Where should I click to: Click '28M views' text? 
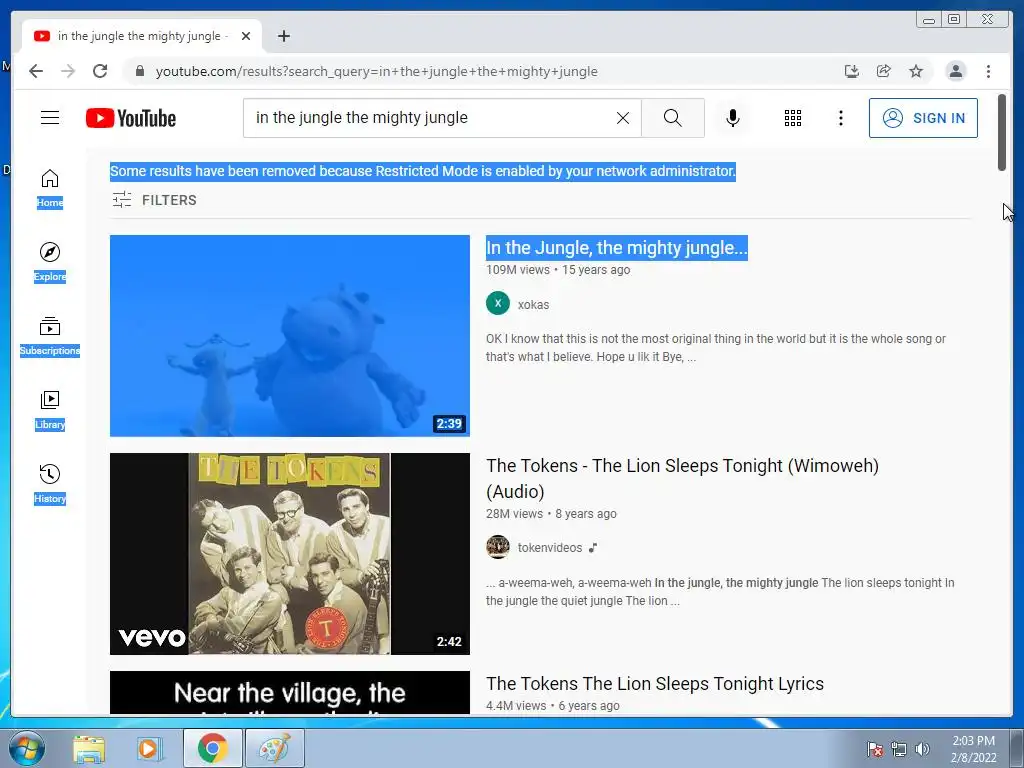(514, 514)
